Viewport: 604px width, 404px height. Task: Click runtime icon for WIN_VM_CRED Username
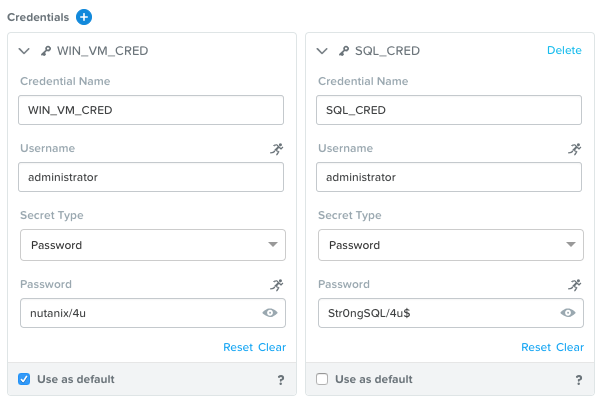[277, 149]
